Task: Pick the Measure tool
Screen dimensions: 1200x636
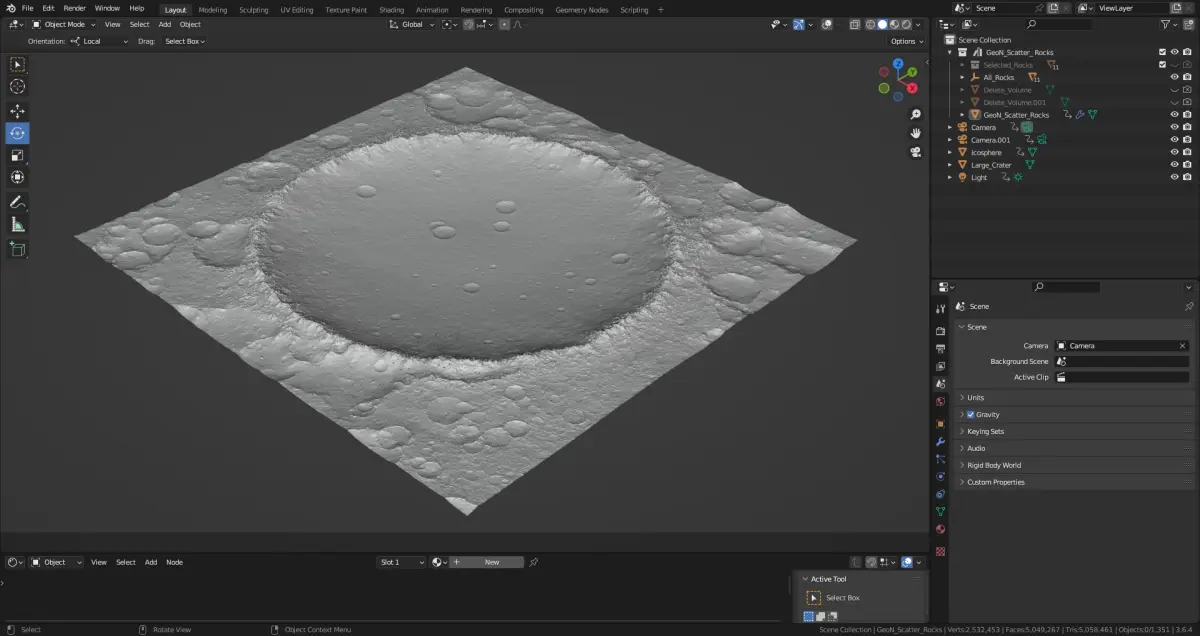Action: coord(17,225)
